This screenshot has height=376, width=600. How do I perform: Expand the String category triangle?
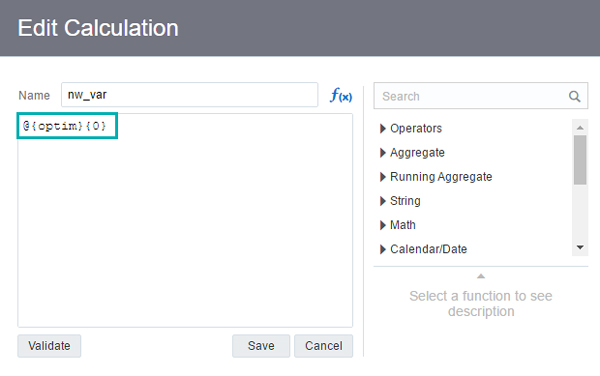tap(382, 201)
